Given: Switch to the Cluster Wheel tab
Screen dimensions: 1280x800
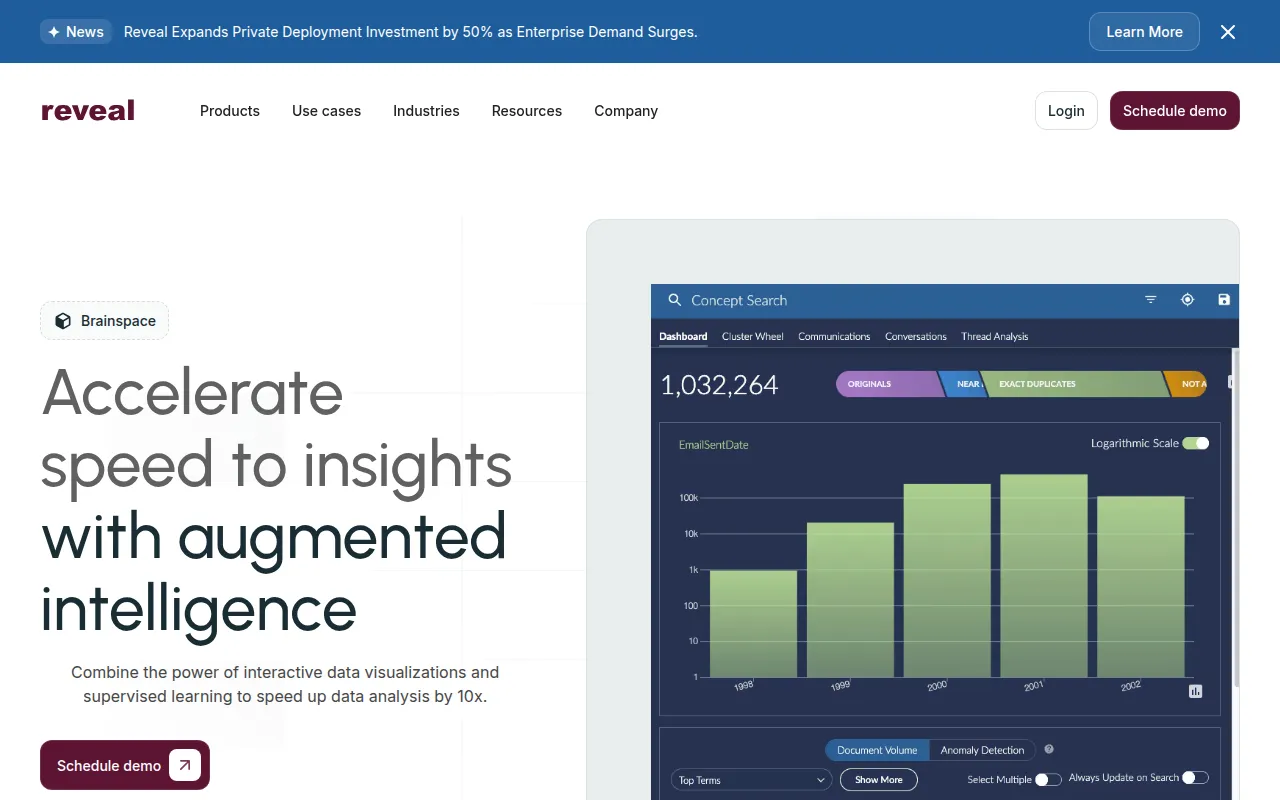Looking at the screenshot, I should coord(753,336).
